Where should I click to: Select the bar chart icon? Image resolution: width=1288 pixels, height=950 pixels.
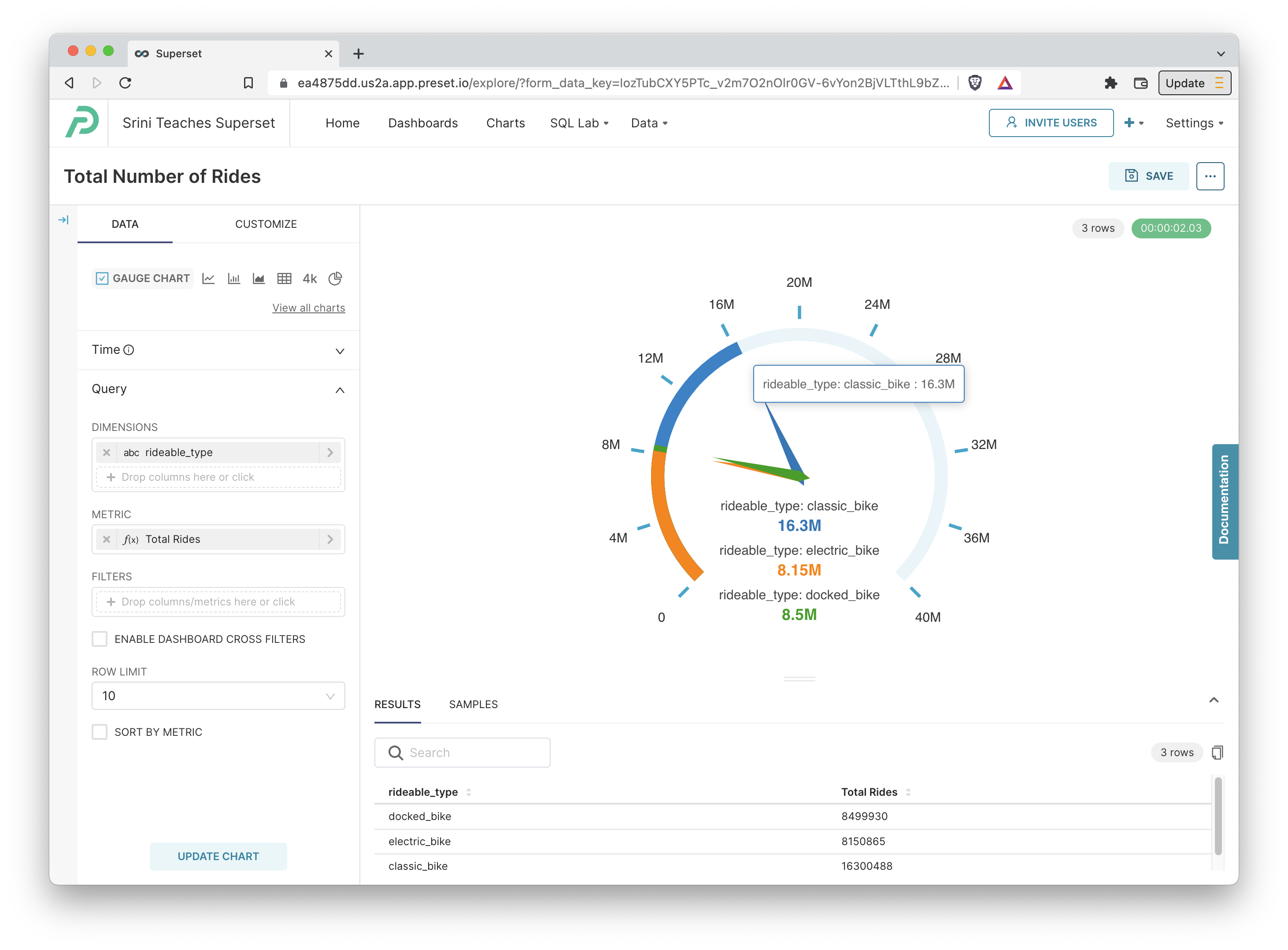pos(233,278)
